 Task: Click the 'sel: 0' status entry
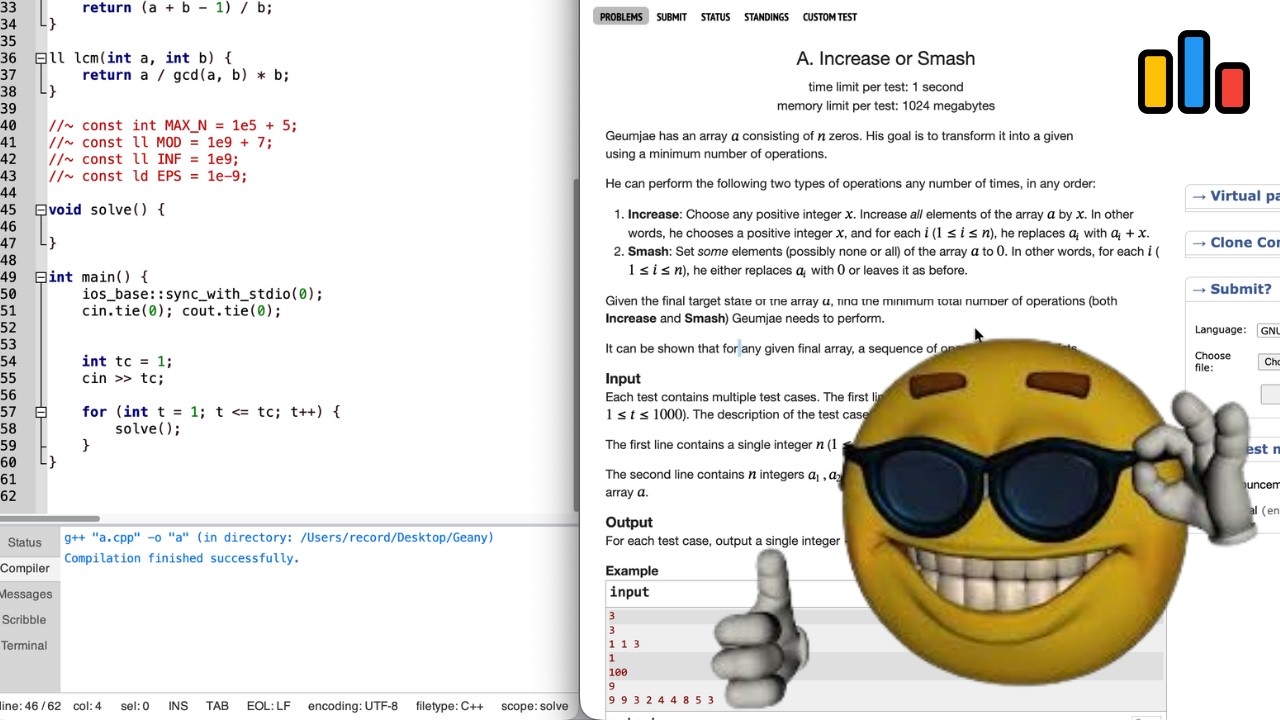click(x=134, y=706)
